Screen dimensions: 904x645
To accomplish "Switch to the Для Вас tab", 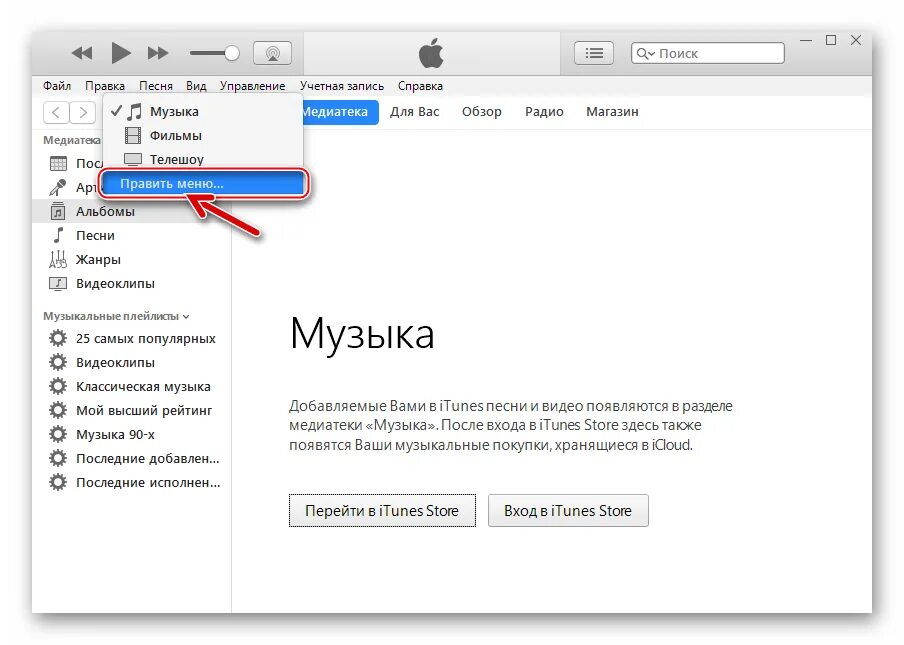I will 415,112.
